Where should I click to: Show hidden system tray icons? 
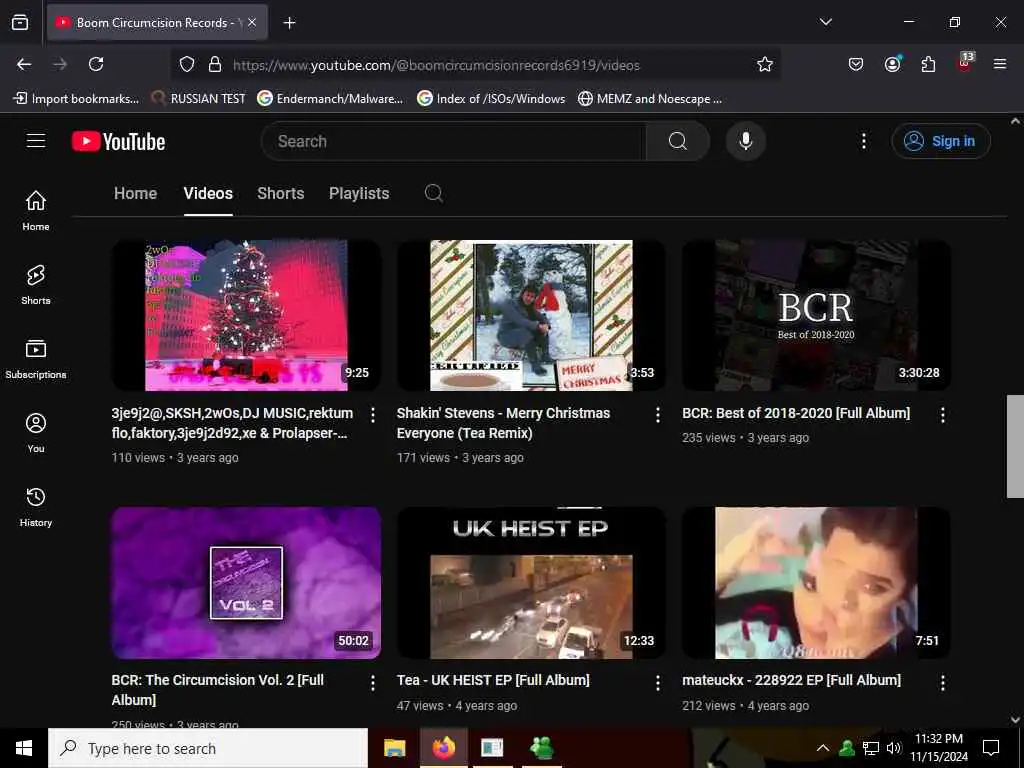(x=823, y=748)
